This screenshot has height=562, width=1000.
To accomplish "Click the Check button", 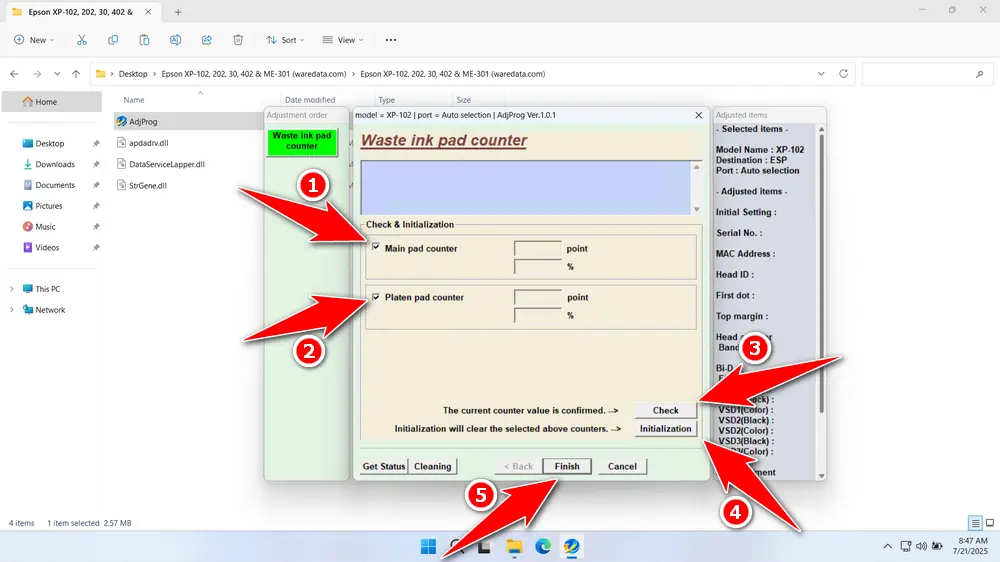I will 665,410.
